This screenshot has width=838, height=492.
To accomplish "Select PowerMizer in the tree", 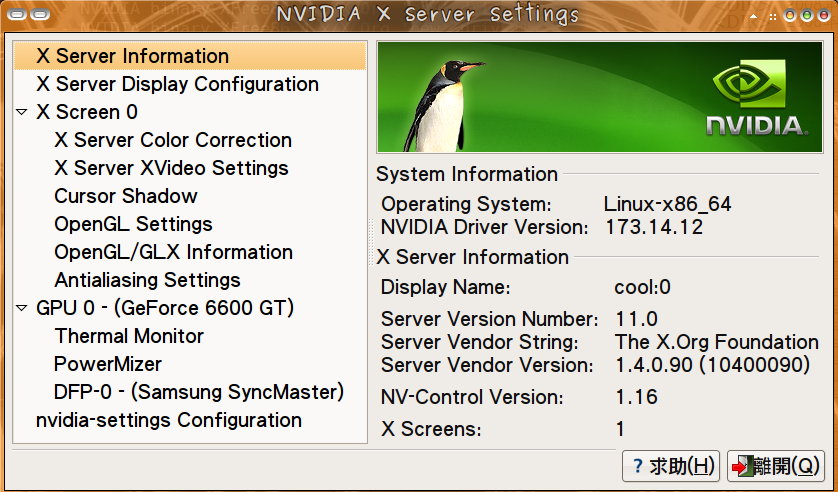I will tap(108, 364).
